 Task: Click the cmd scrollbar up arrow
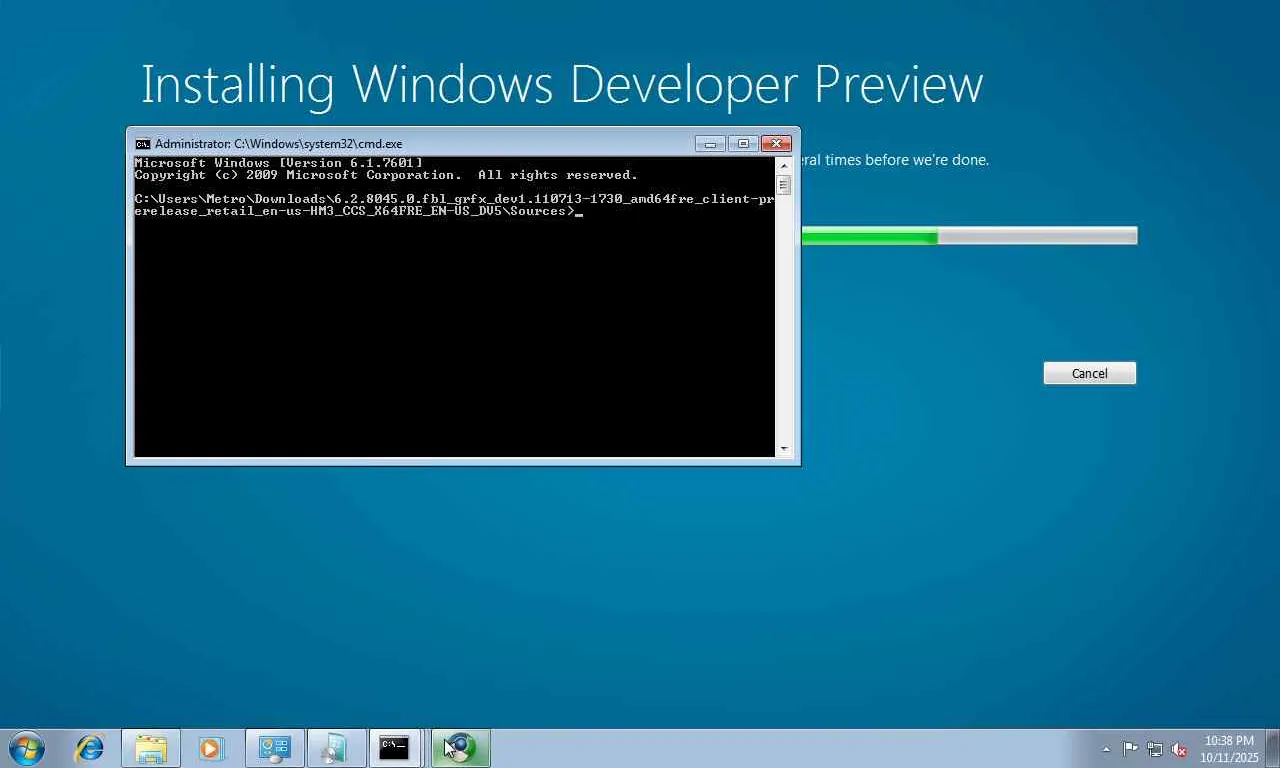click(x=784, y=164)
